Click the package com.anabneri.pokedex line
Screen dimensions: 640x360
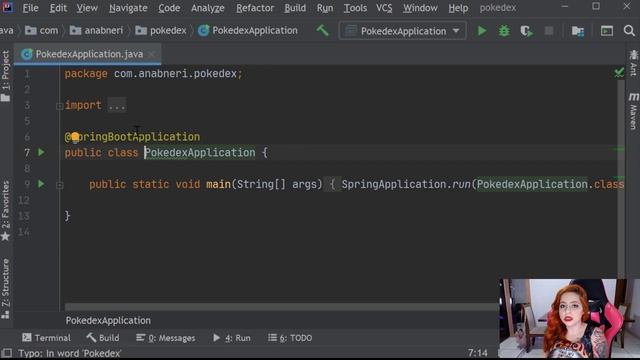[153, 73]
